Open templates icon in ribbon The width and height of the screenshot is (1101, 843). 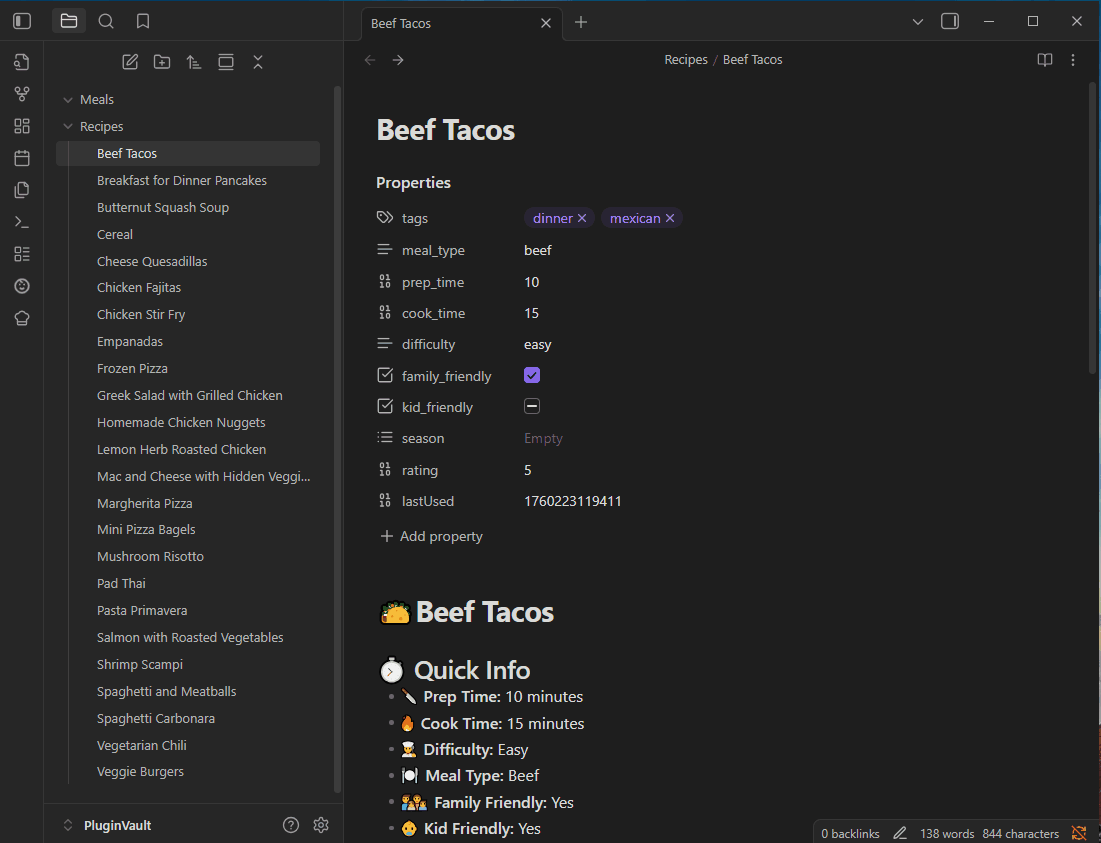click(22, 190)
